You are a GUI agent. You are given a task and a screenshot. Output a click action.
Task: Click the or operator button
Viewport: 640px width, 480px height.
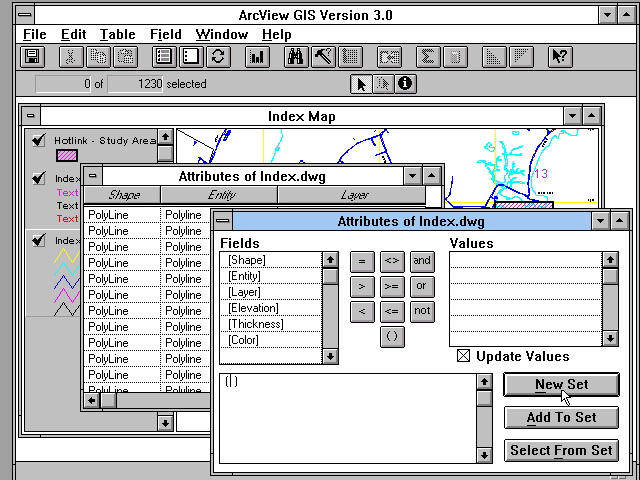coord(422,287)
